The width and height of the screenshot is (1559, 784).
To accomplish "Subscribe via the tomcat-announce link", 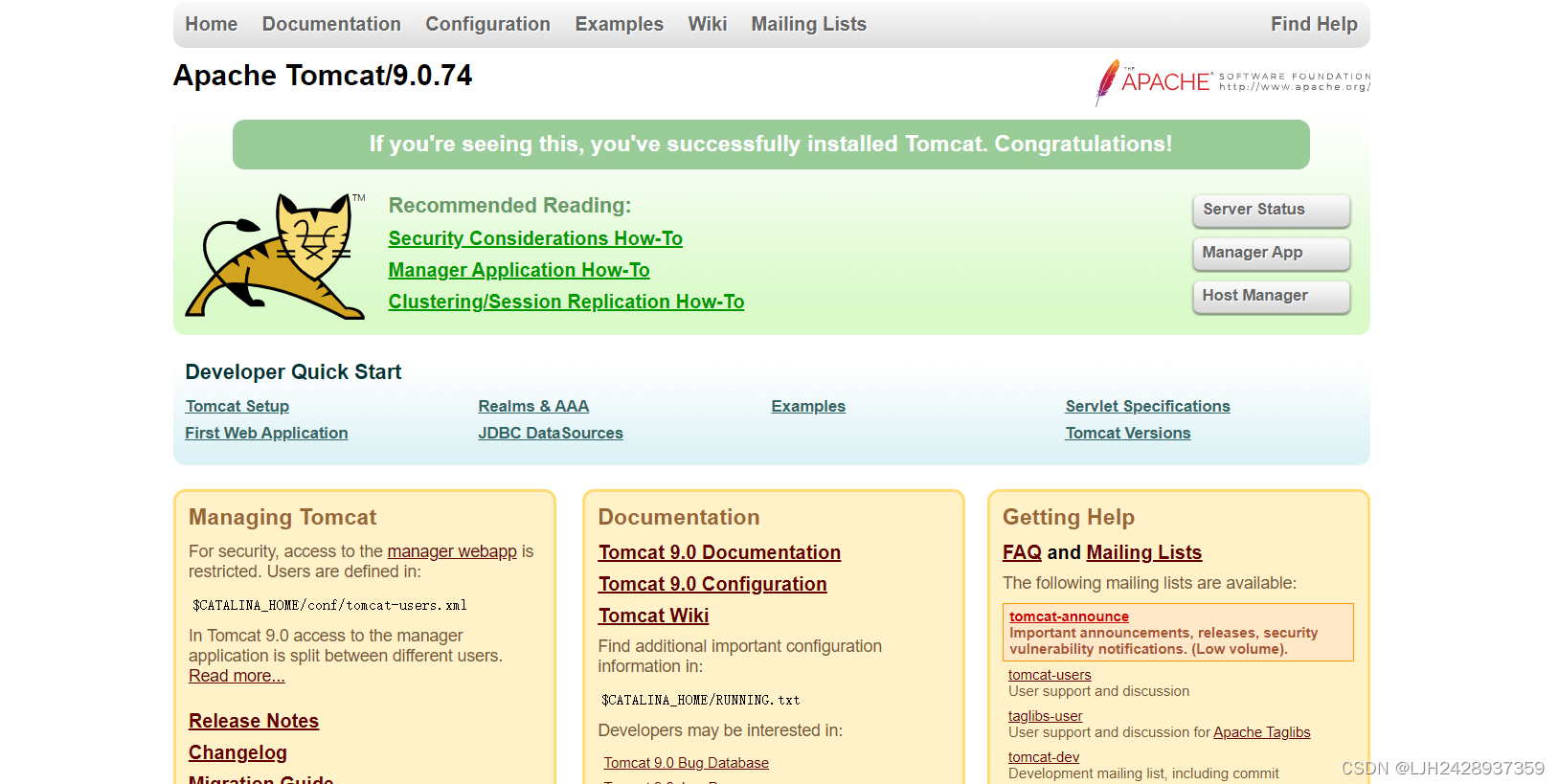I will (1069, 616).
